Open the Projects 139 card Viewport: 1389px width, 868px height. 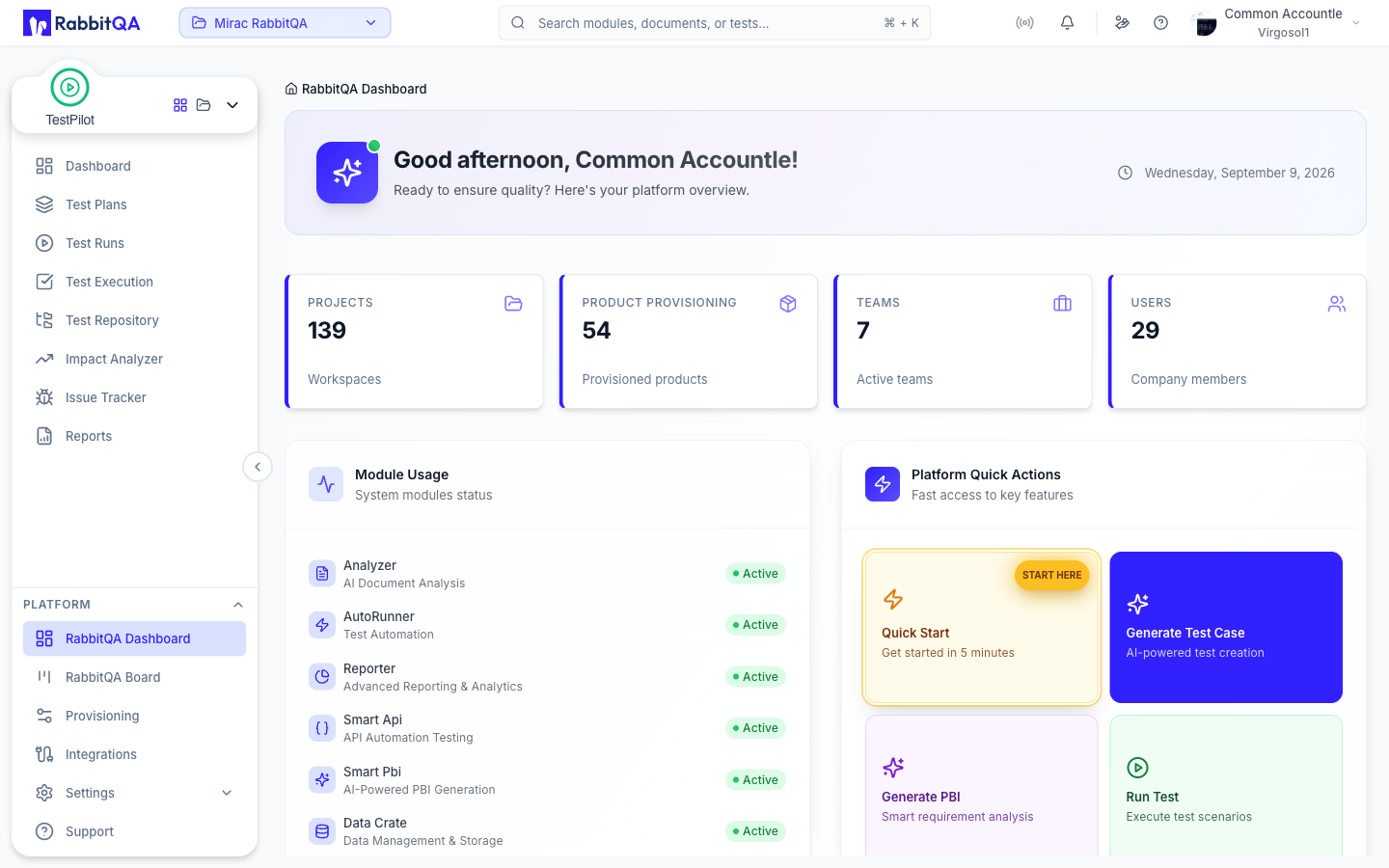[x=414, y=341]
